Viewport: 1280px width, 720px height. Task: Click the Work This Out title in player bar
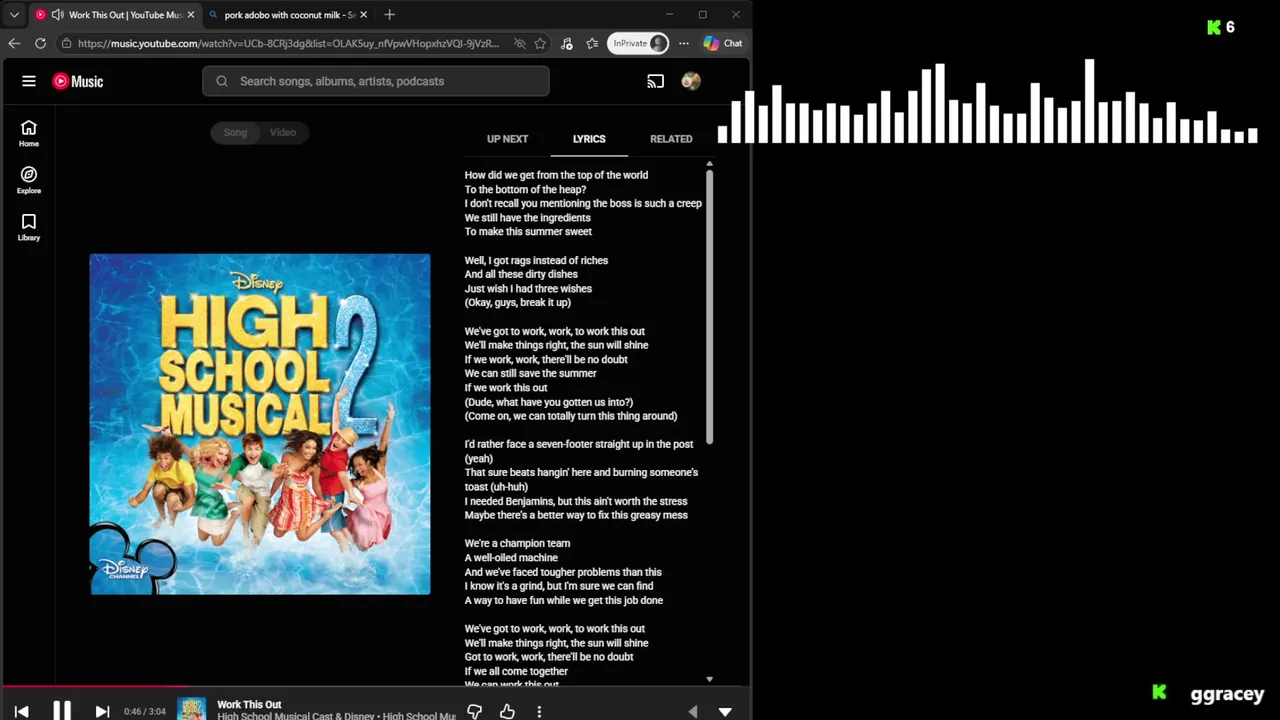tap(249, 704)
